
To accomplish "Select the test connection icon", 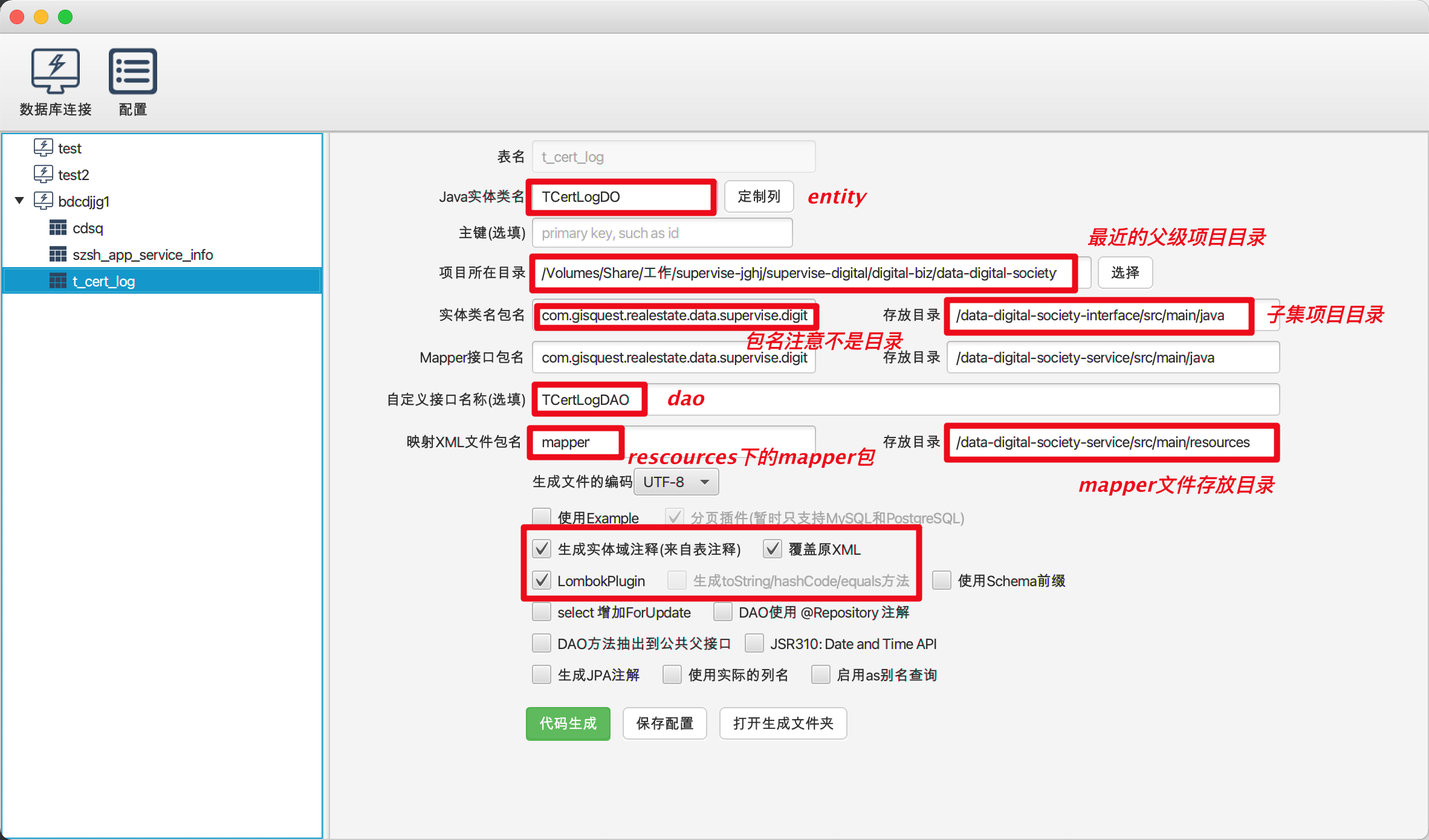I will (43, 147).
